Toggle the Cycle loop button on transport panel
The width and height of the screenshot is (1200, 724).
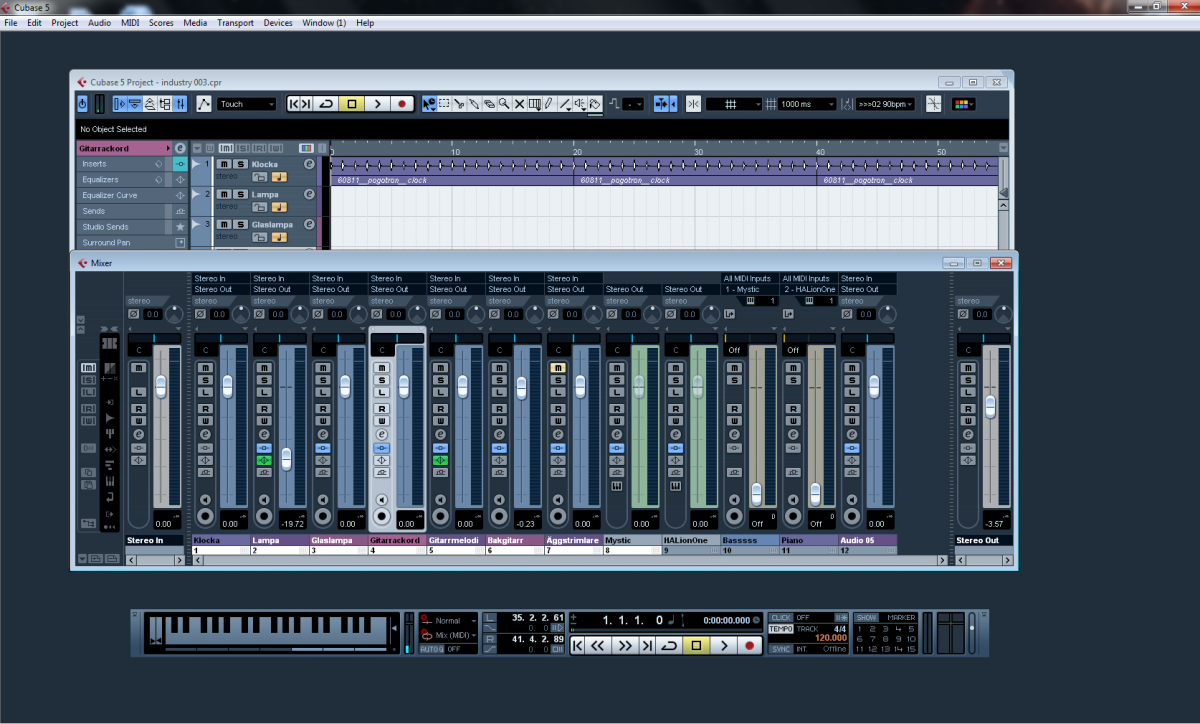click(x=670, y=646)
